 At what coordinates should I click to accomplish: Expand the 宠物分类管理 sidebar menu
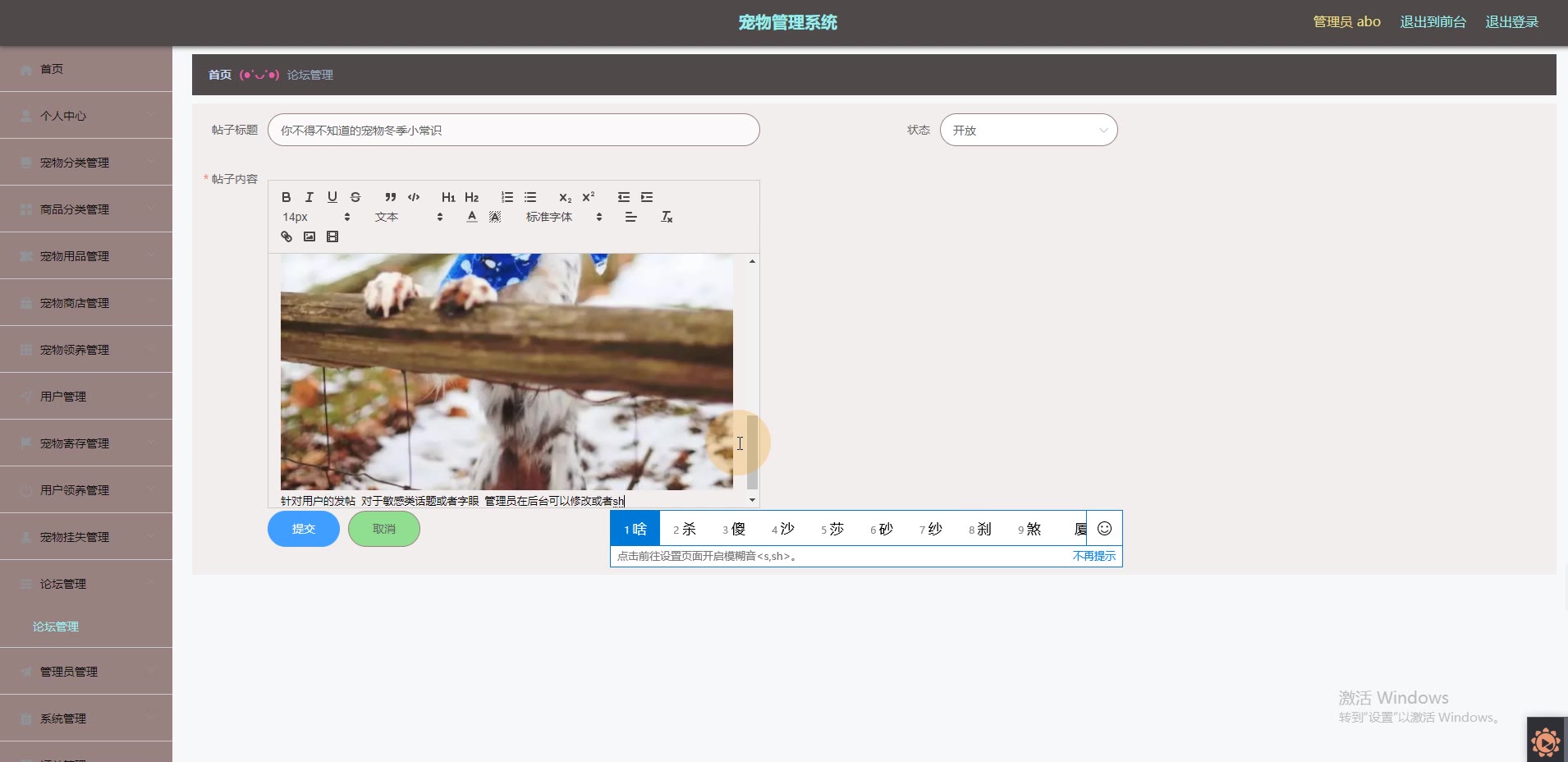pyautogui.click(x=86, y=163)
